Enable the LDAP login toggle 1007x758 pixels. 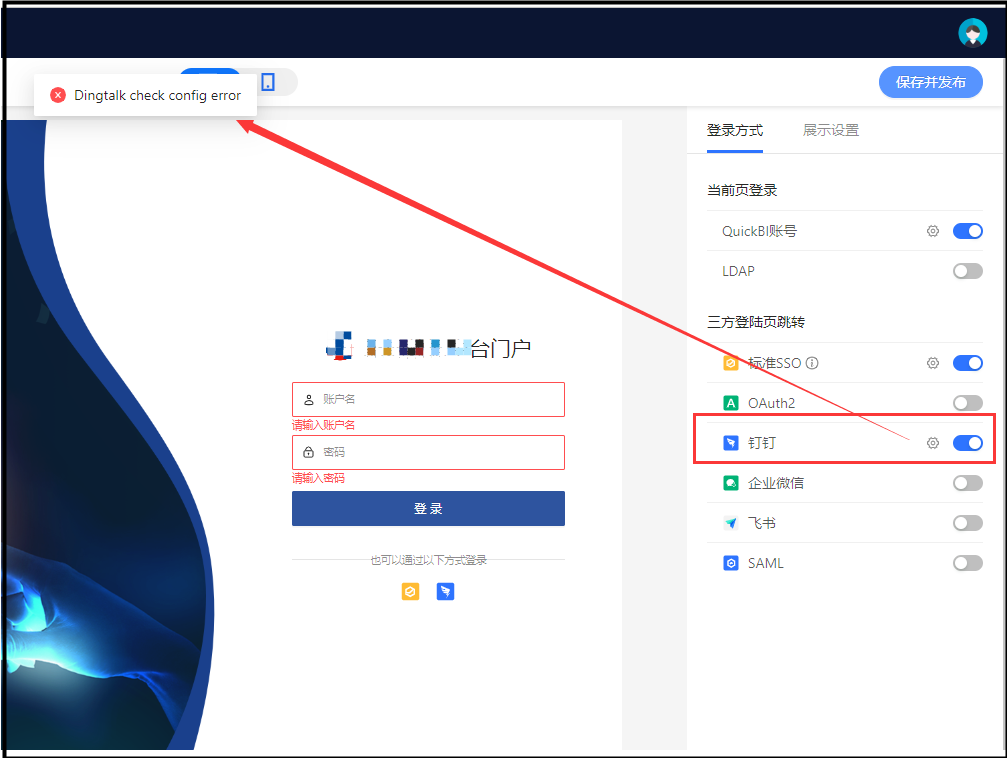967,271
